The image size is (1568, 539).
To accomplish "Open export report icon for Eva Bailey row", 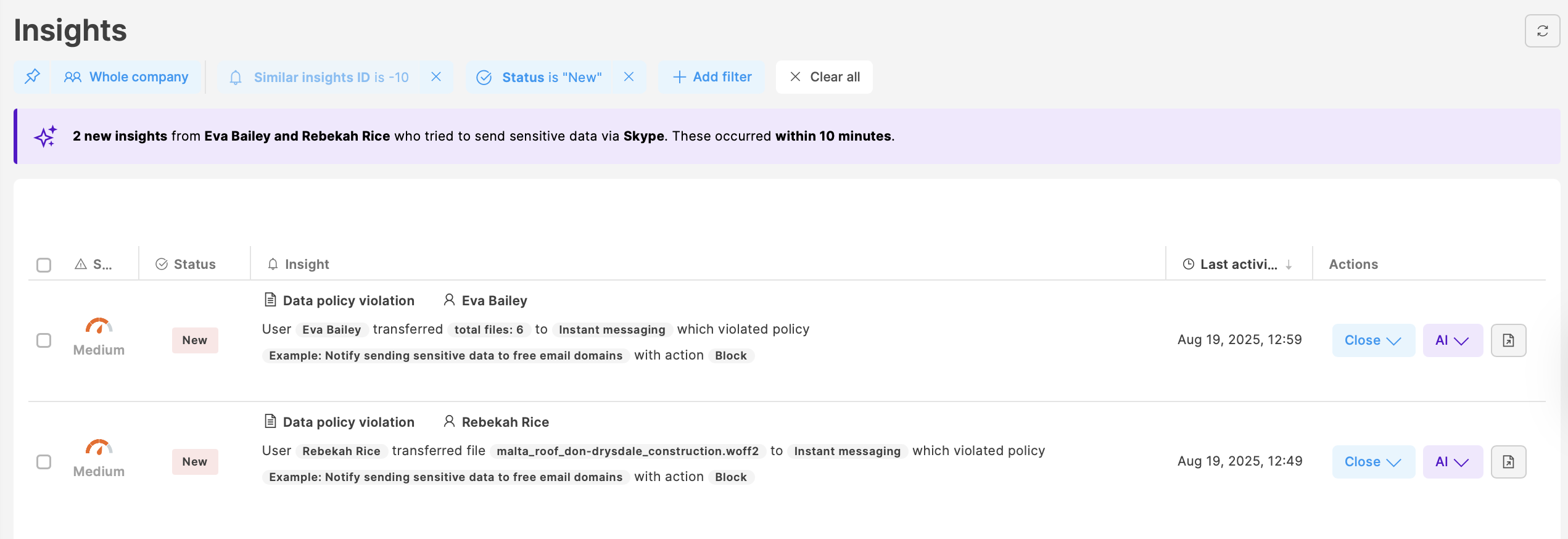I will 1508,340.
